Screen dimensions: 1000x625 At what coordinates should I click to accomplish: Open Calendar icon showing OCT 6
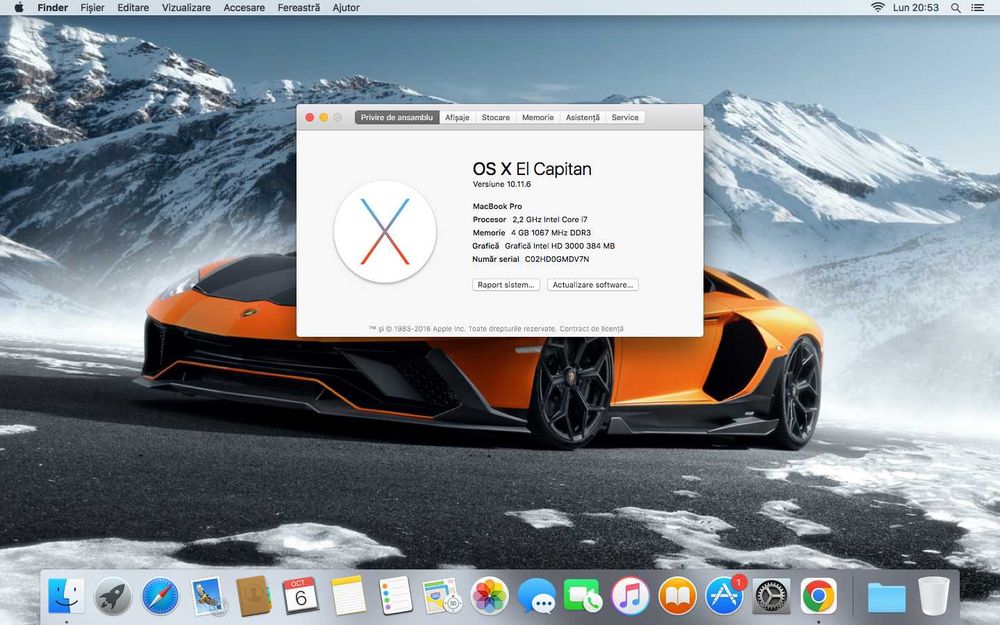coord(300,596)
